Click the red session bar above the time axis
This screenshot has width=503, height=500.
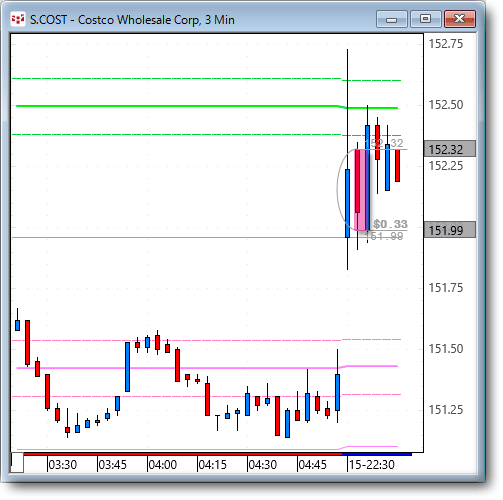click(183, 454)
